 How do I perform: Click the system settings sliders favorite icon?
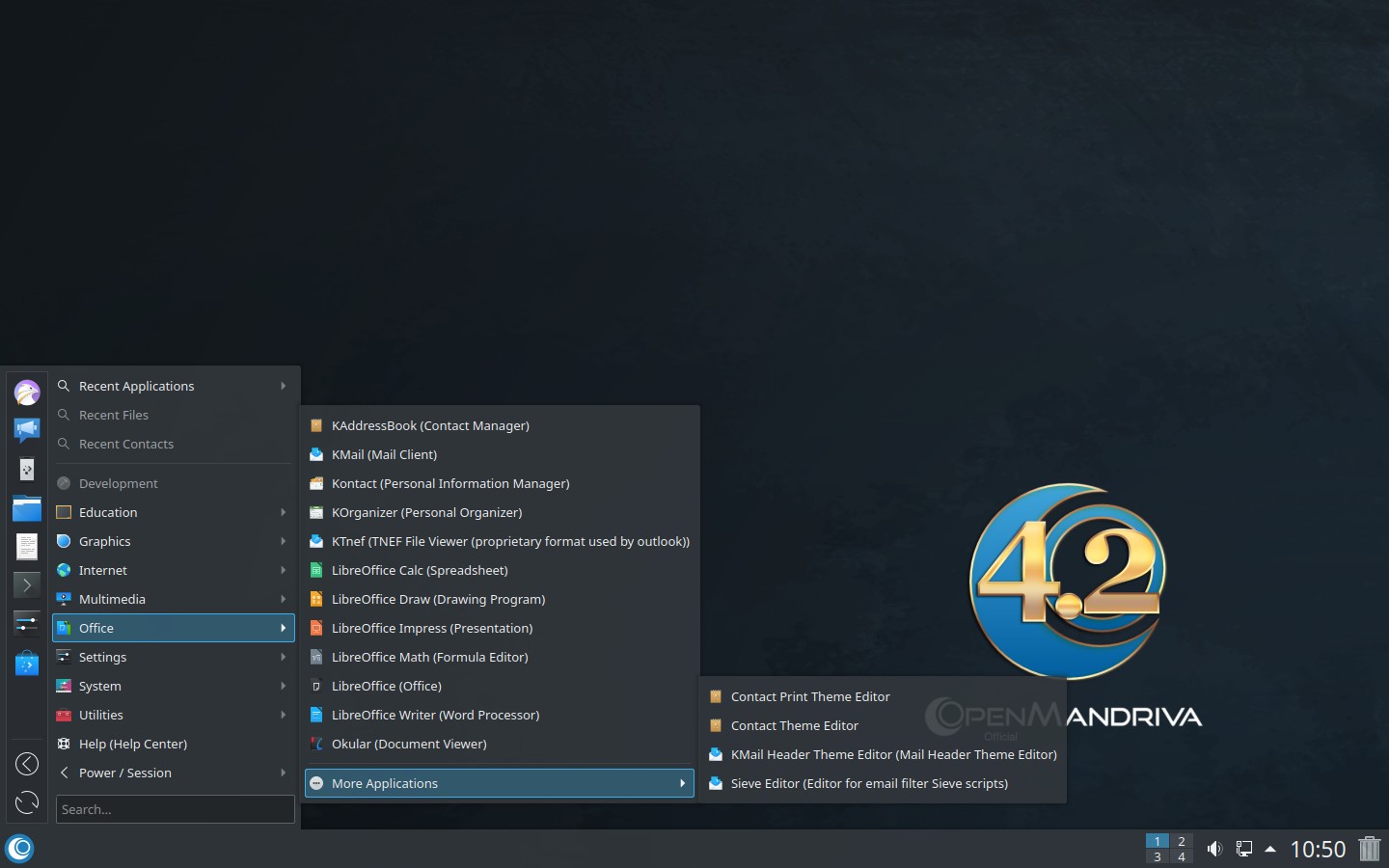point(27,623)
